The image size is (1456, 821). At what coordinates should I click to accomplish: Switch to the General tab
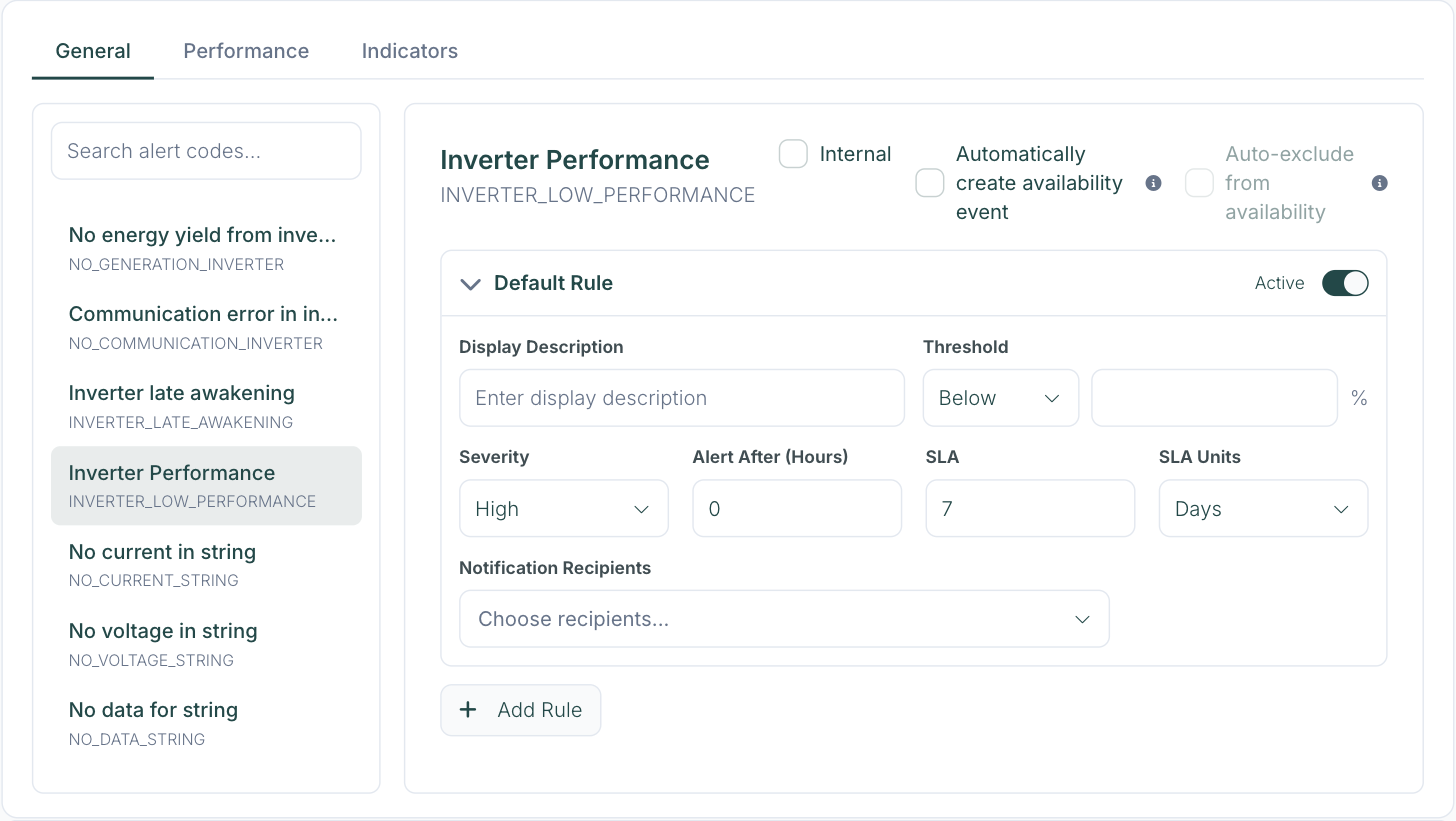coord(93,51)
